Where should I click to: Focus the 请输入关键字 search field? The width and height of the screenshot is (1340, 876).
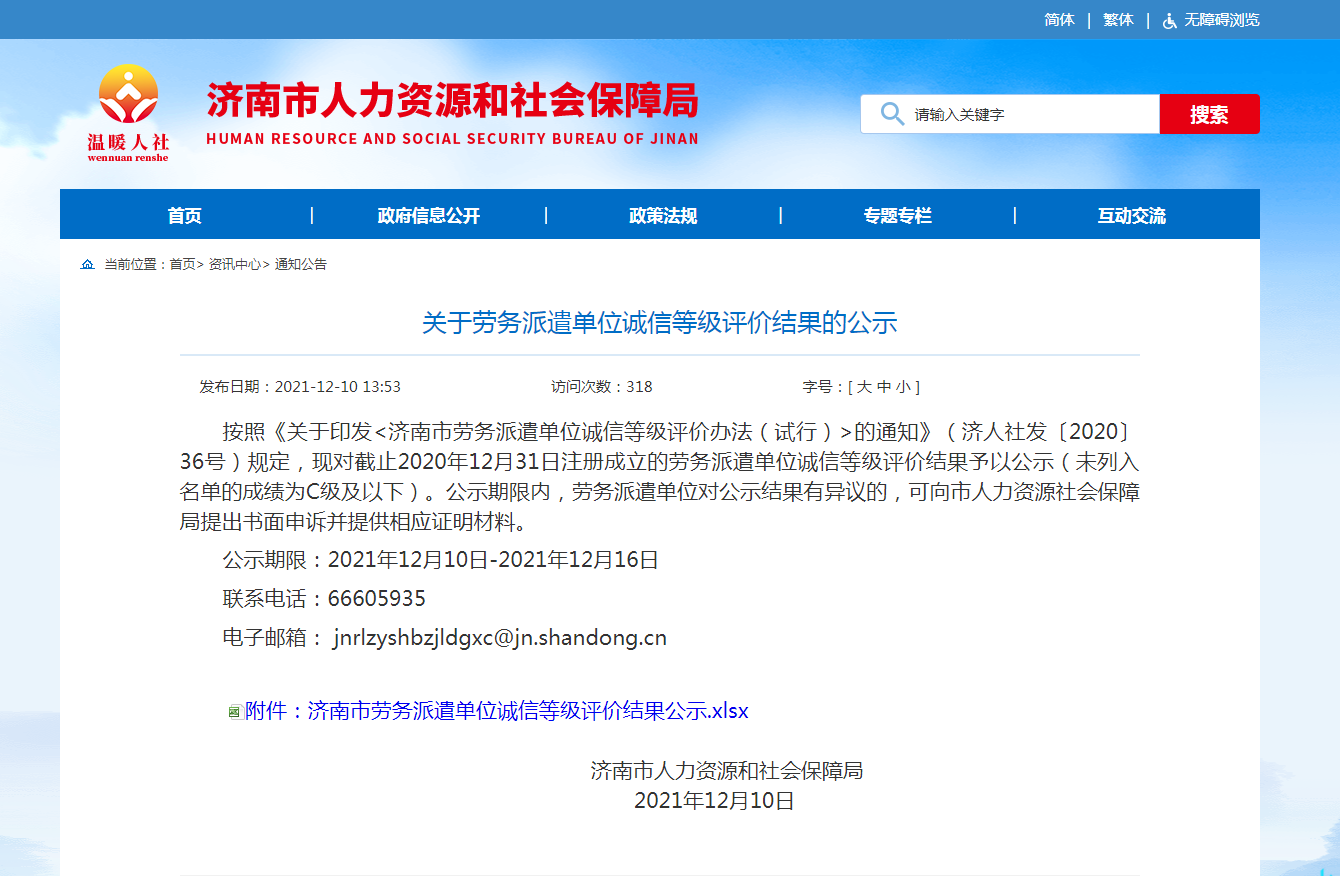(x=1010, y=114)
